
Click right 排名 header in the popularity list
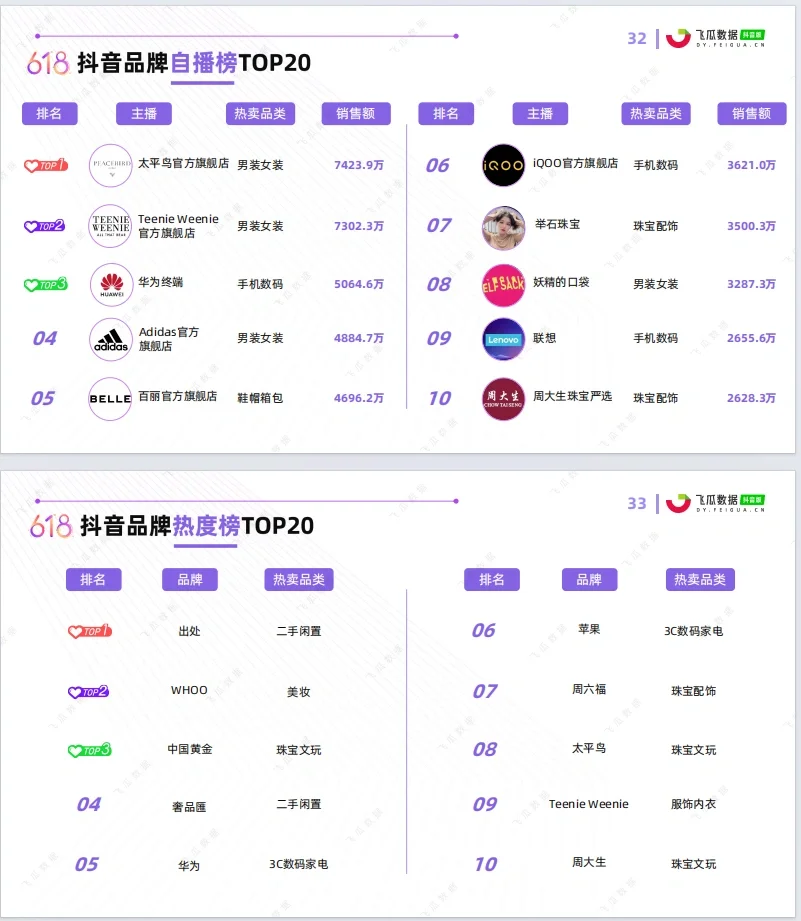492,580
